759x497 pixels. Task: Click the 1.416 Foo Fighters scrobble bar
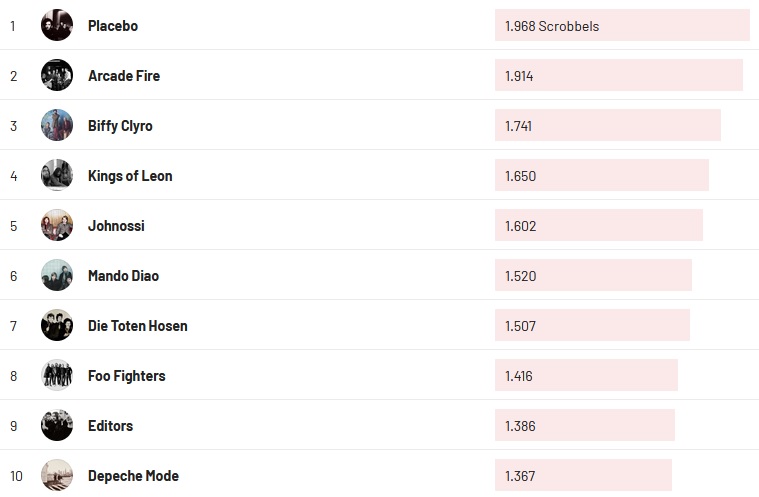coord(586,376)
